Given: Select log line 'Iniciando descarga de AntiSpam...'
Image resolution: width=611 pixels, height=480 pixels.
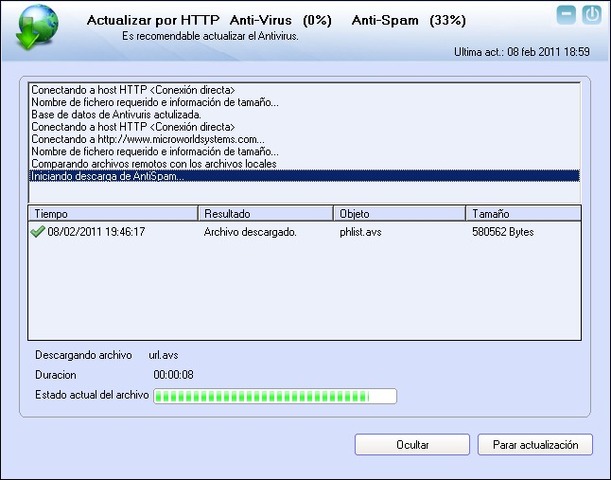Looking at the screenshot, I should coord(305,176).
